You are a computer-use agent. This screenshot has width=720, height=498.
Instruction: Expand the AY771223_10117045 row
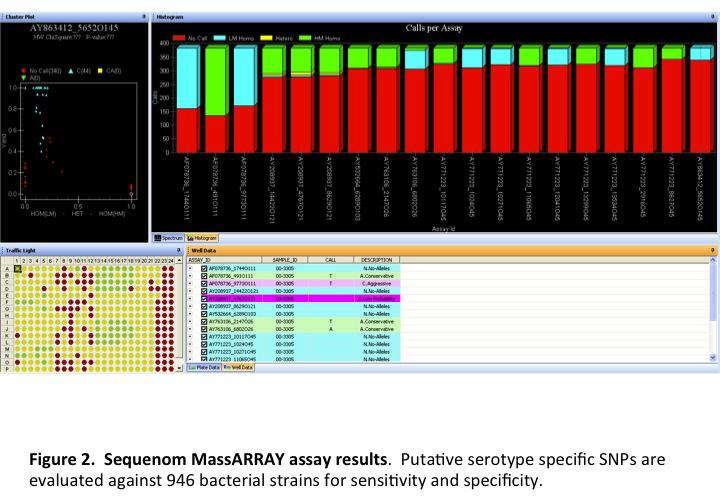(193, 336)
